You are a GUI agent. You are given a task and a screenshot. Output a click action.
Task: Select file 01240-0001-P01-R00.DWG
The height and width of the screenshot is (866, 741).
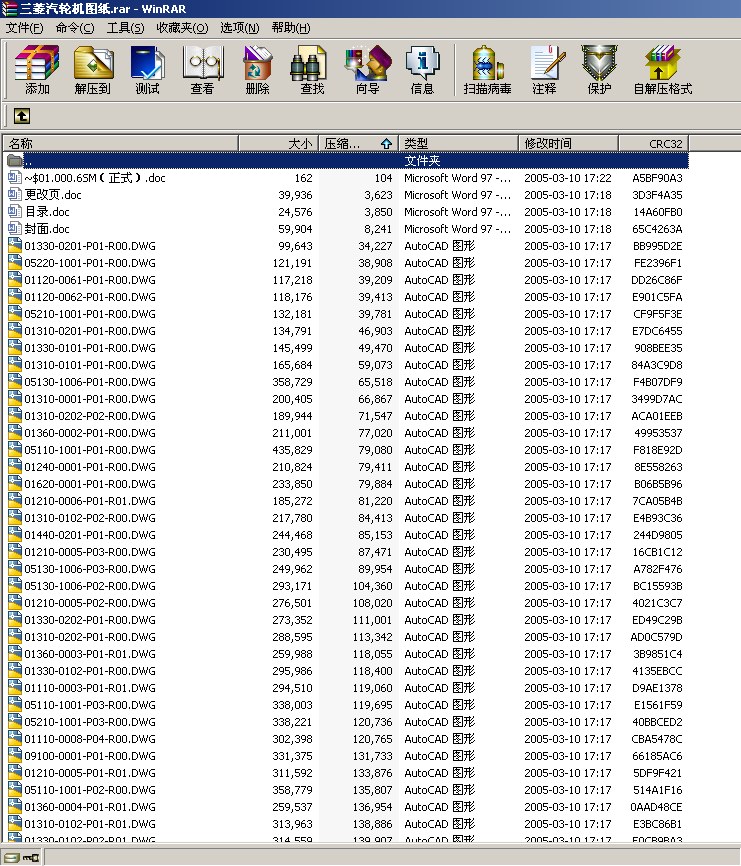click(90, 467)
